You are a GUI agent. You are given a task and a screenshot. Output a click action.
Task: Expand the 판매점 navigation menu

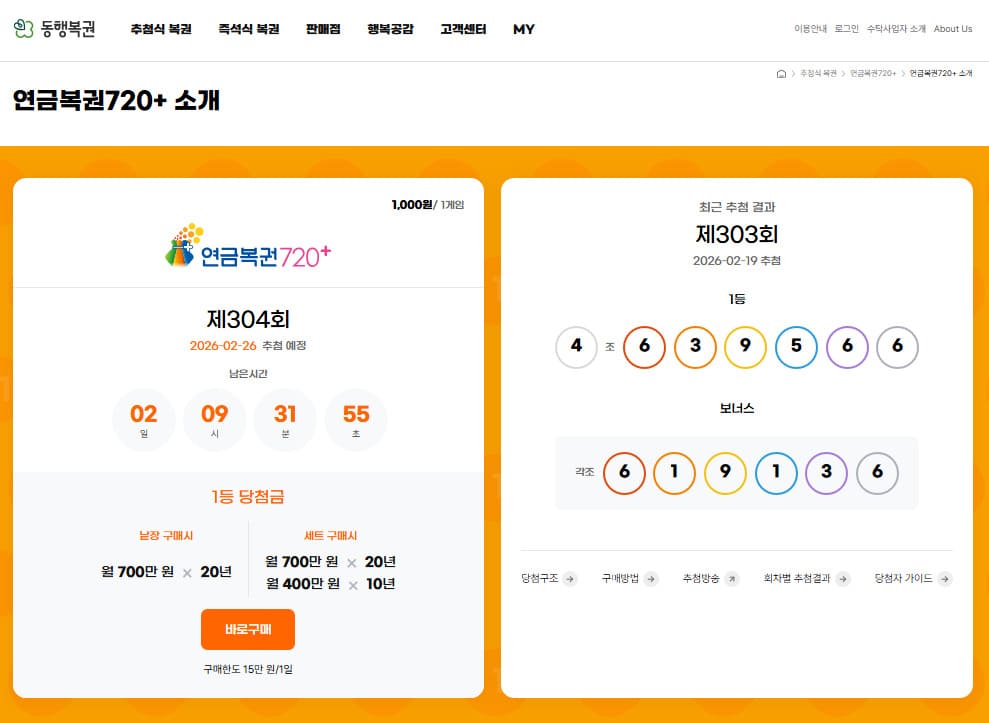tap(323, 29)
